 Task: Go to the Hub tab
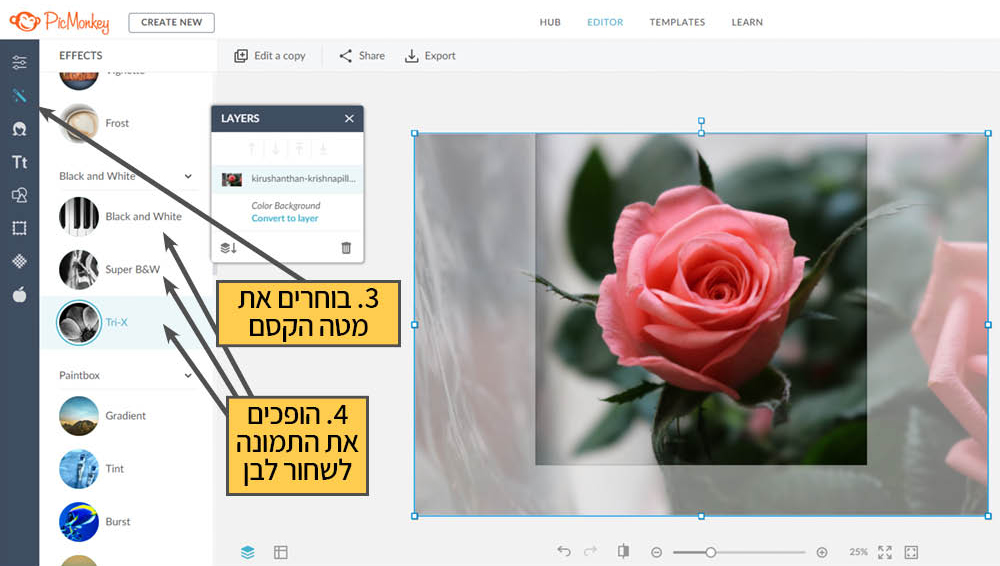550,22
